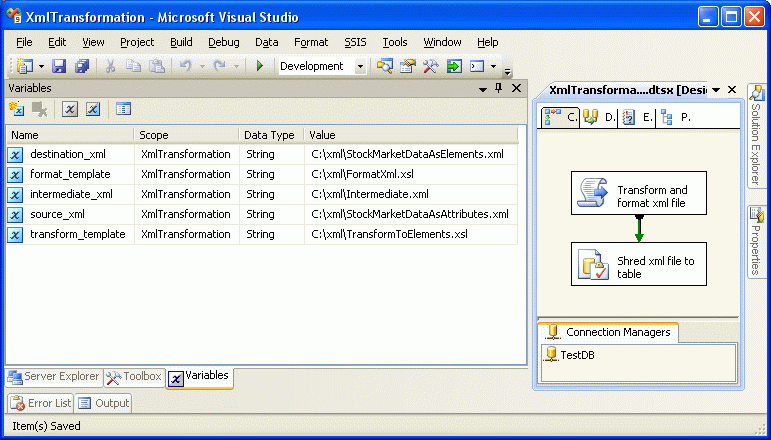
Task: Toggle Show System Variables icon
Action: (70, 109)
